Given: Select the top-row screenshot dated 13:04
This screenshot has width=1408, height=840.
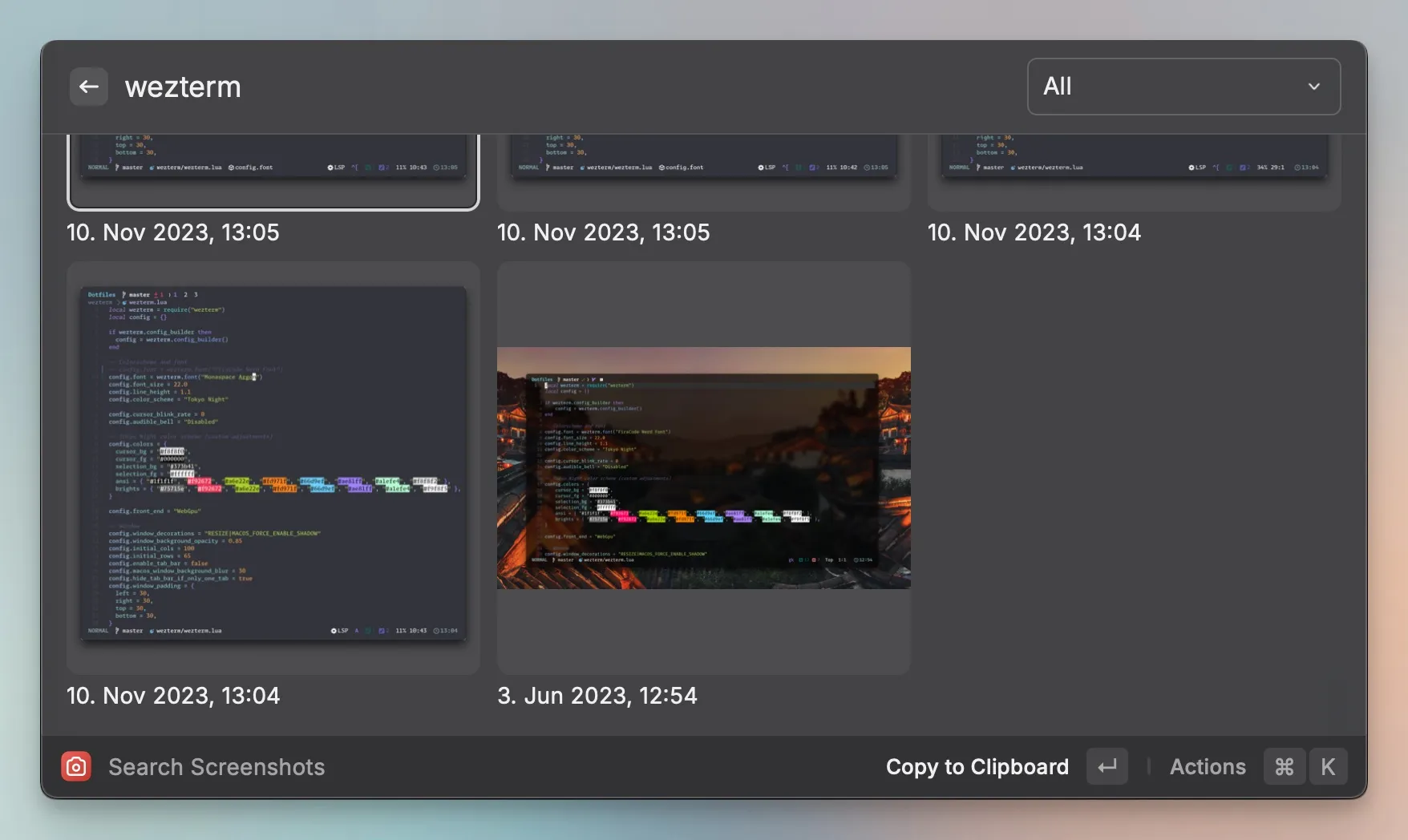Looking at the screenshot, I should (1134, 170).
